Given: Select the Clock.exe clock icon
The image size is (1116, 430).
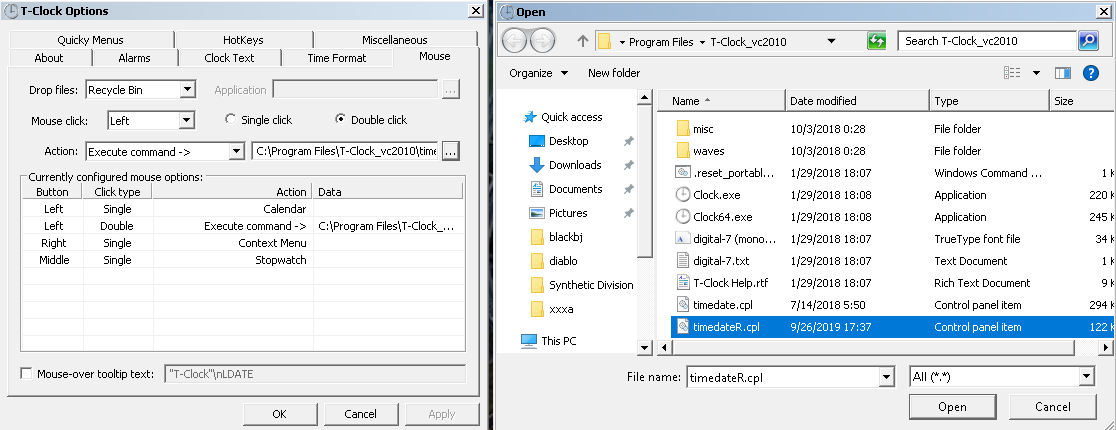Looking at the screenshot, I should click(683, 195).
